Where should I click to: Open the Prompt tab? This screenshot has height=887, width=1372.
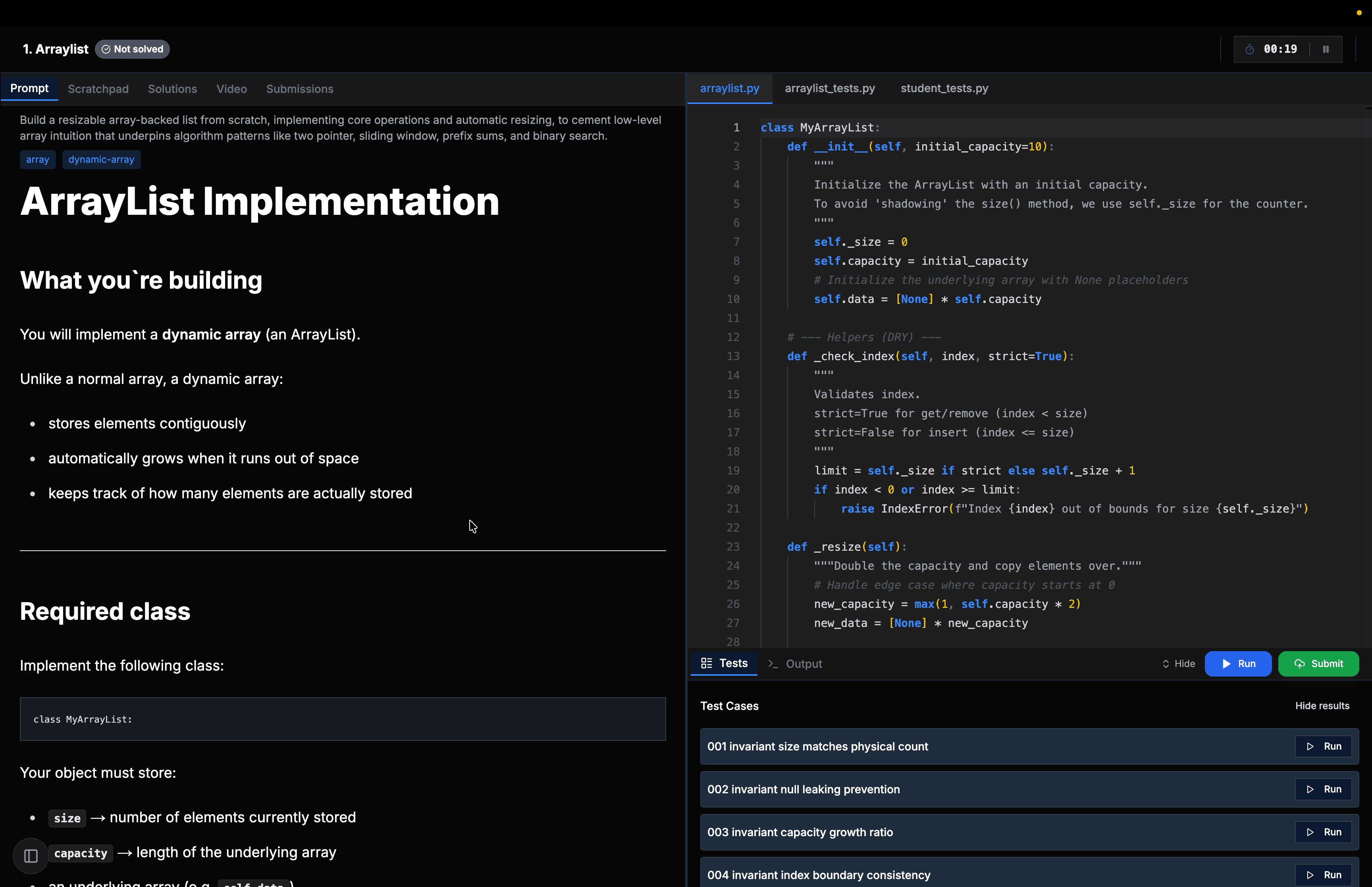[x=29, y=89]
